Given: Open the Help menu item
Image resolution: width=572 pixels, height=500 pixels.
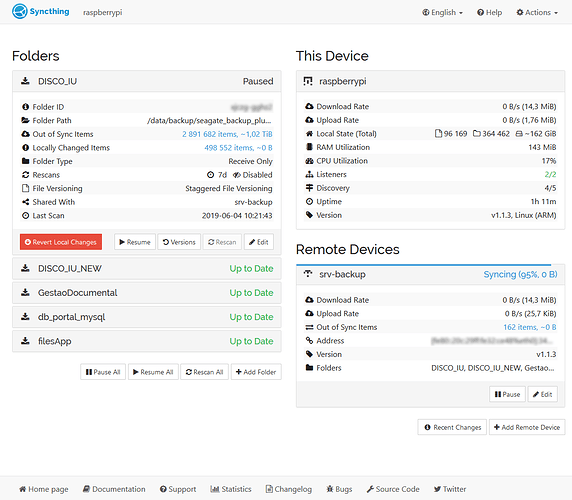Looking at the screenshot, I should tap(490, 12).
